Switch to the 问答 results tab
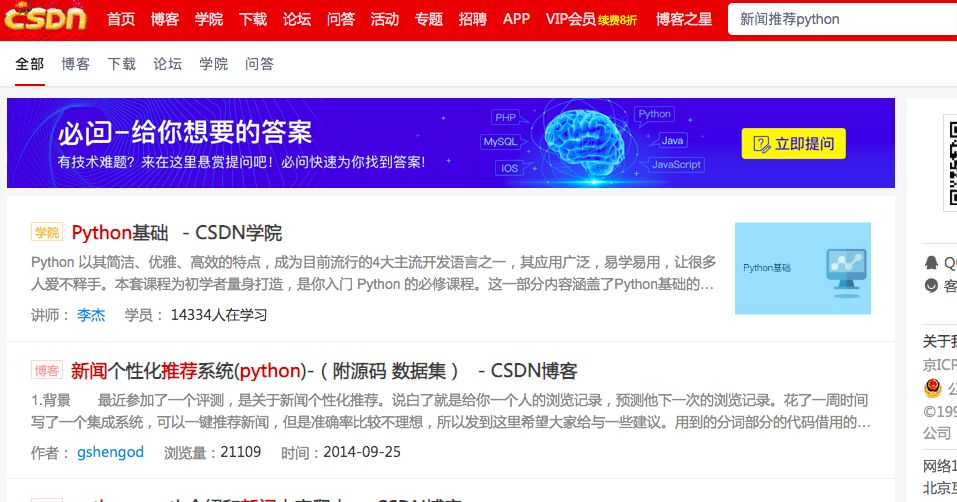Image resolution: width=957 pixels, height=502 pixels. [x=259, y=63]
